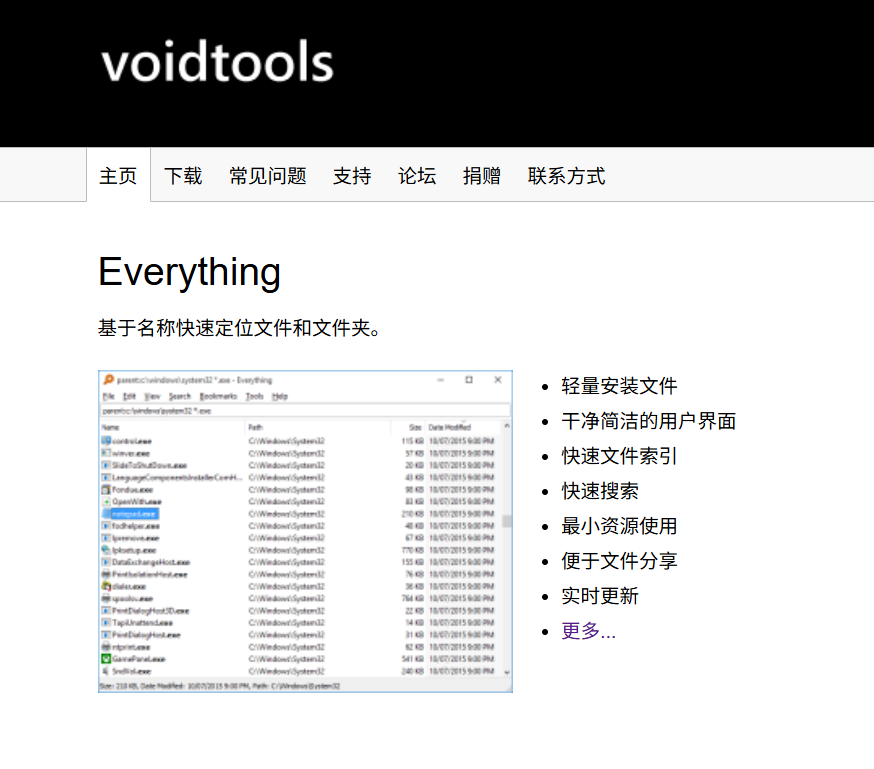Visit the 论坛 forum link
Image resolution: width=874 pixels, height=769 pixels.
(417, 176)
